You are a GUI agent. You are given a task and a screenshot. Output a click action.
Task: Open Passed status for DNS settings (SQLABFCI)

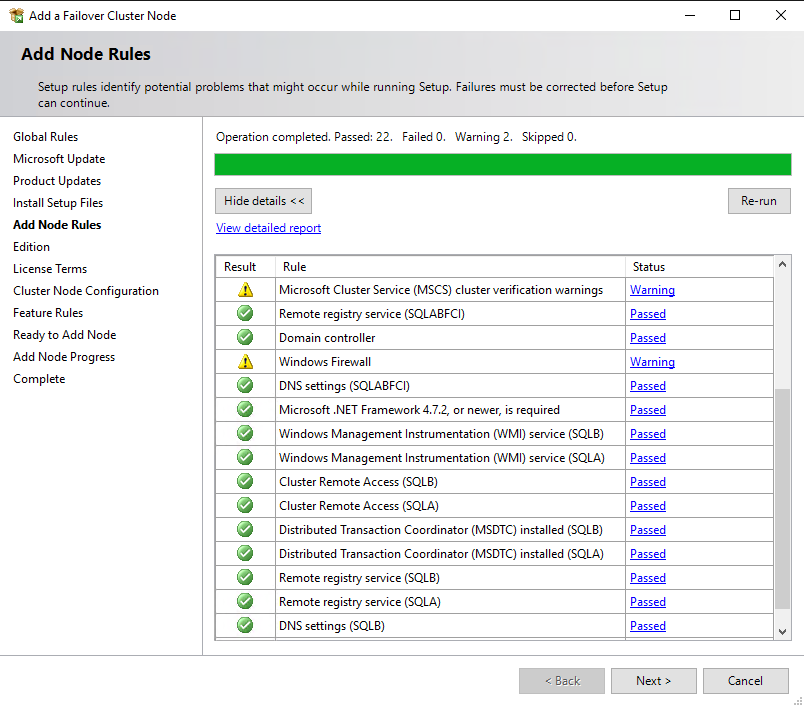click(x=648, y=386)
